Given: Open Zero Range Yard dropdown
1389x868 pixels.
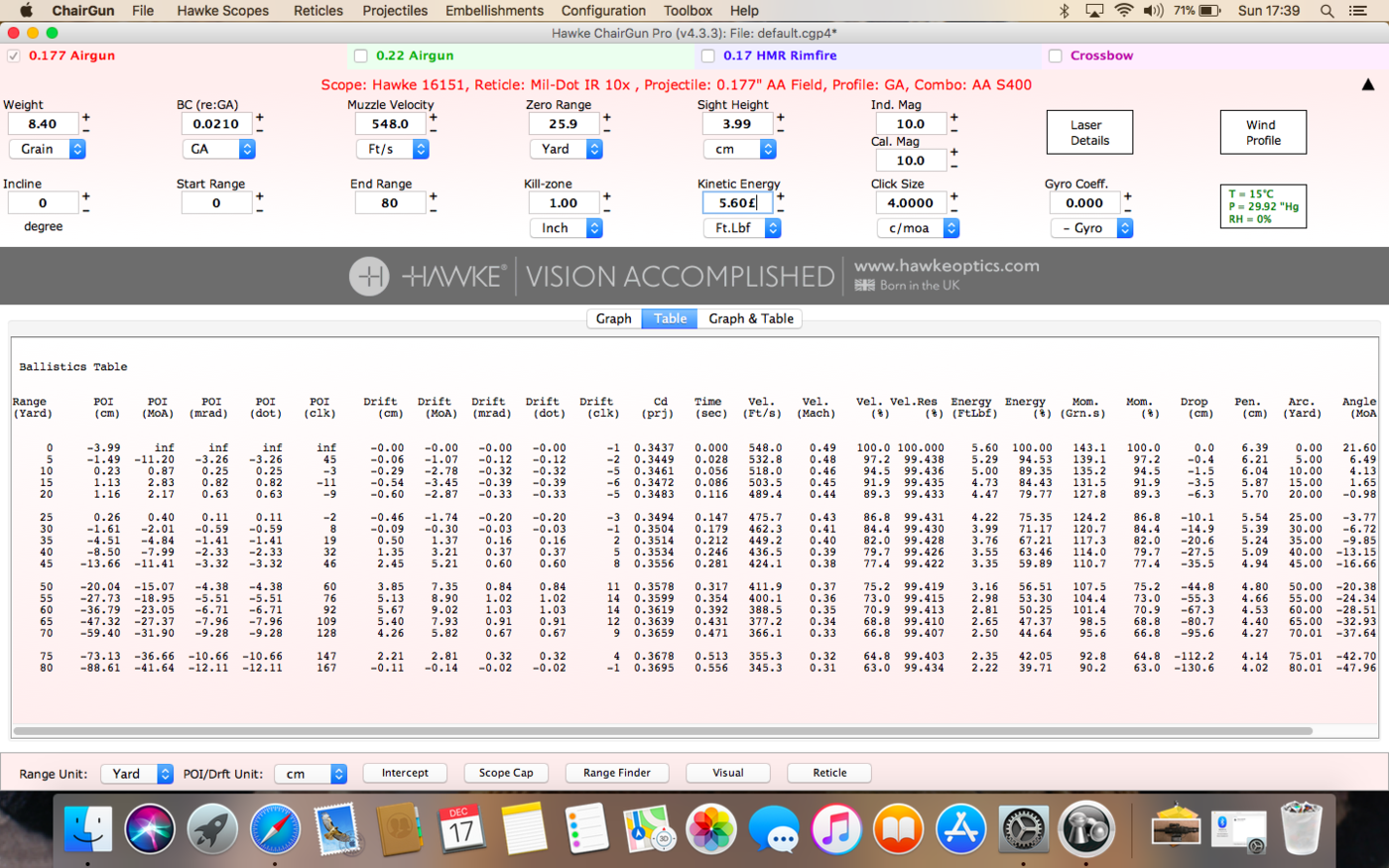Looking at the screenshot, I should pos(566,149).
